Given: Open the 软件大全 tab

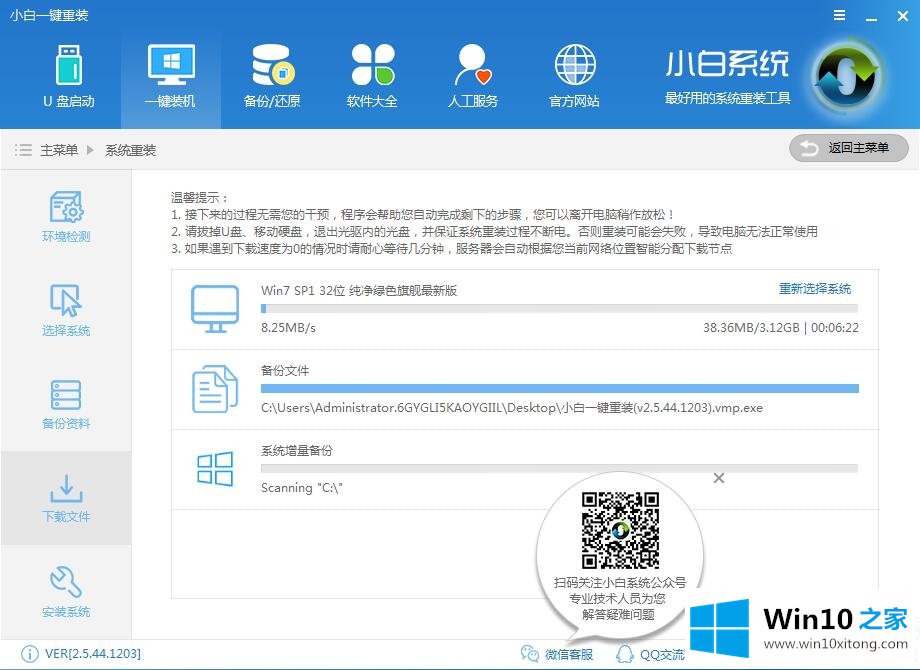Looking at the screenshot, I should tap(372, 77).
